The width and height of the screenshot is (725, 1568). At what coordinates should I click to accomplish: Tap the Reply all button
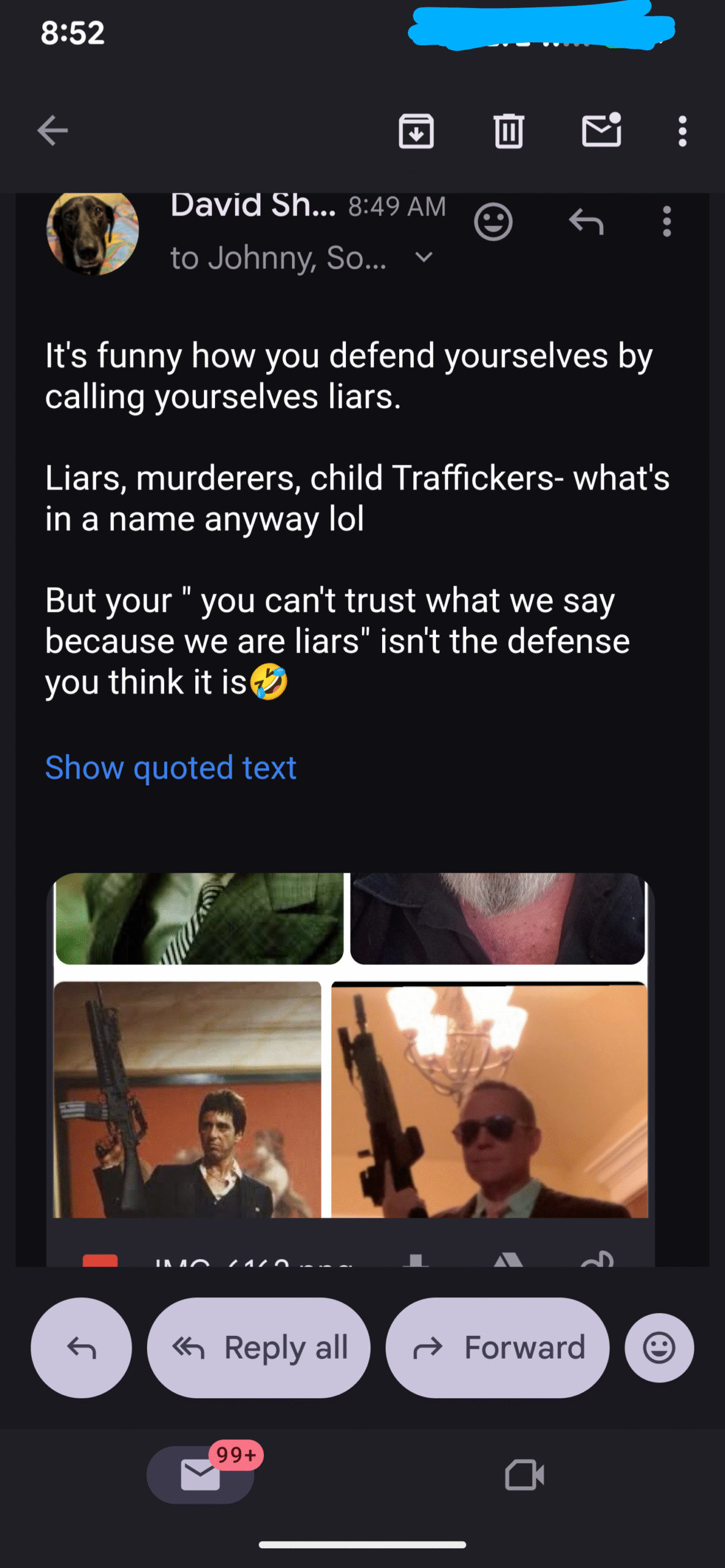[x=258, y=1347]
